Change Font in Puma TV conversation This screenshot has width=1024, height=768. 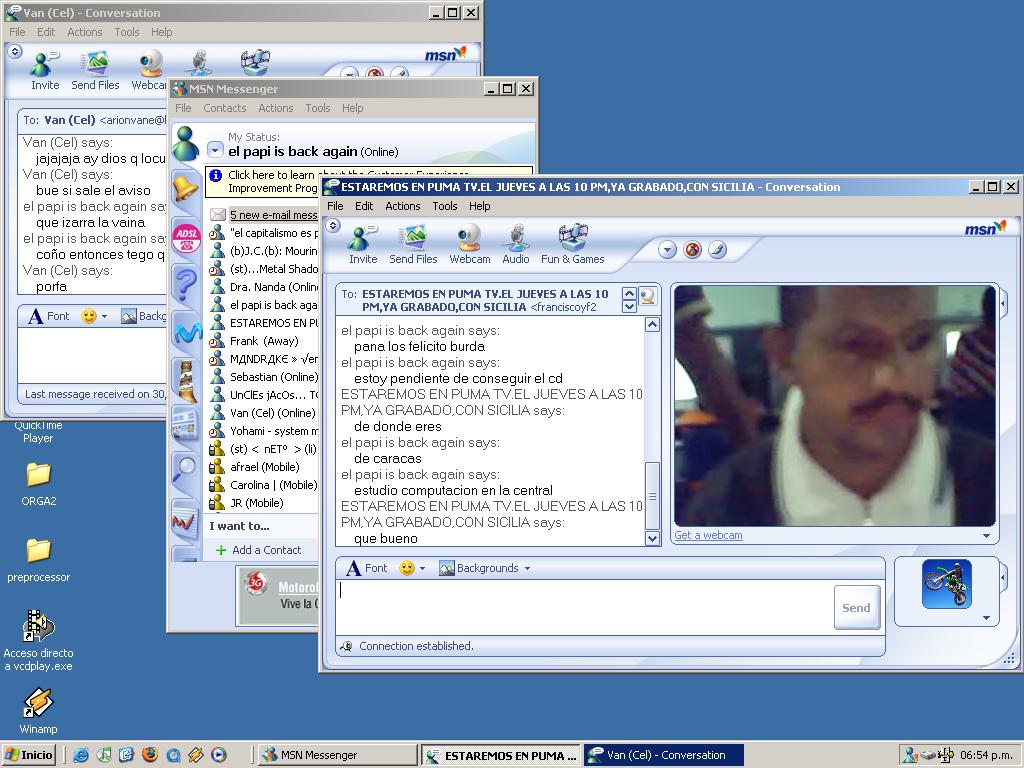pyautogui.click(x=366, y=568)
